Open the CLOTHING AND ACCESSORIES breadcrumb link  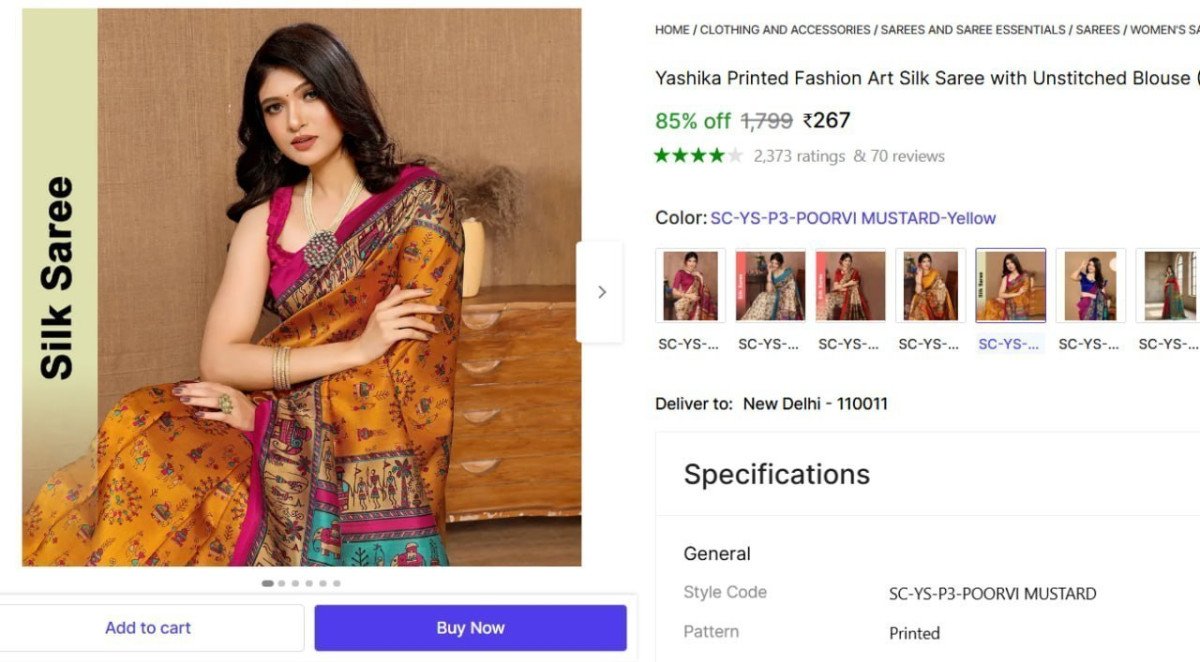(x=784, y=29)
